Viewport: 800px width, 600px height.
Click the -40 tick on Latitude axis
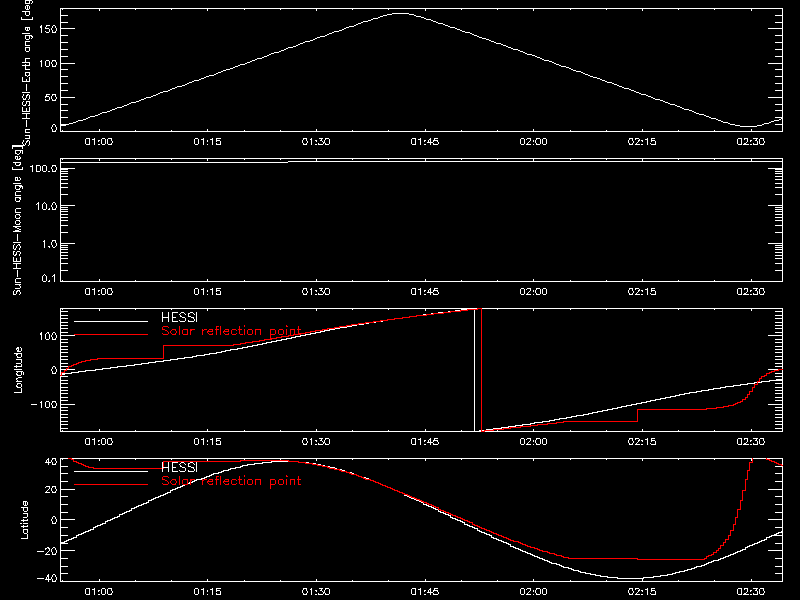(47, 579)
